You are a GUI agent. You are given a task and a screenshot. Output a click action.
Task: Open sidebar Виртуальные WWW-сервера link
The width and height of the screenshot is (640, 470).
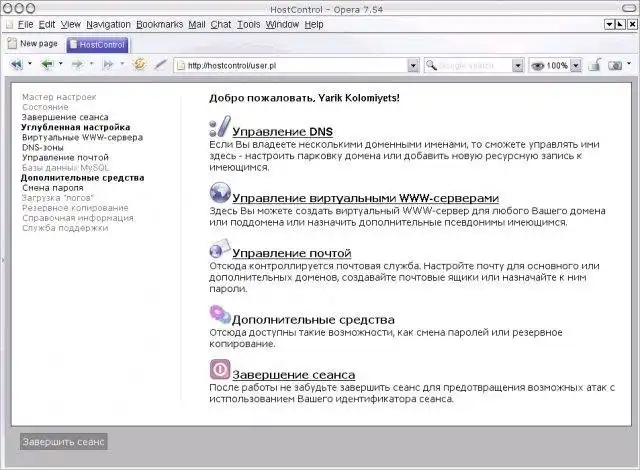(x=82, y=137)
